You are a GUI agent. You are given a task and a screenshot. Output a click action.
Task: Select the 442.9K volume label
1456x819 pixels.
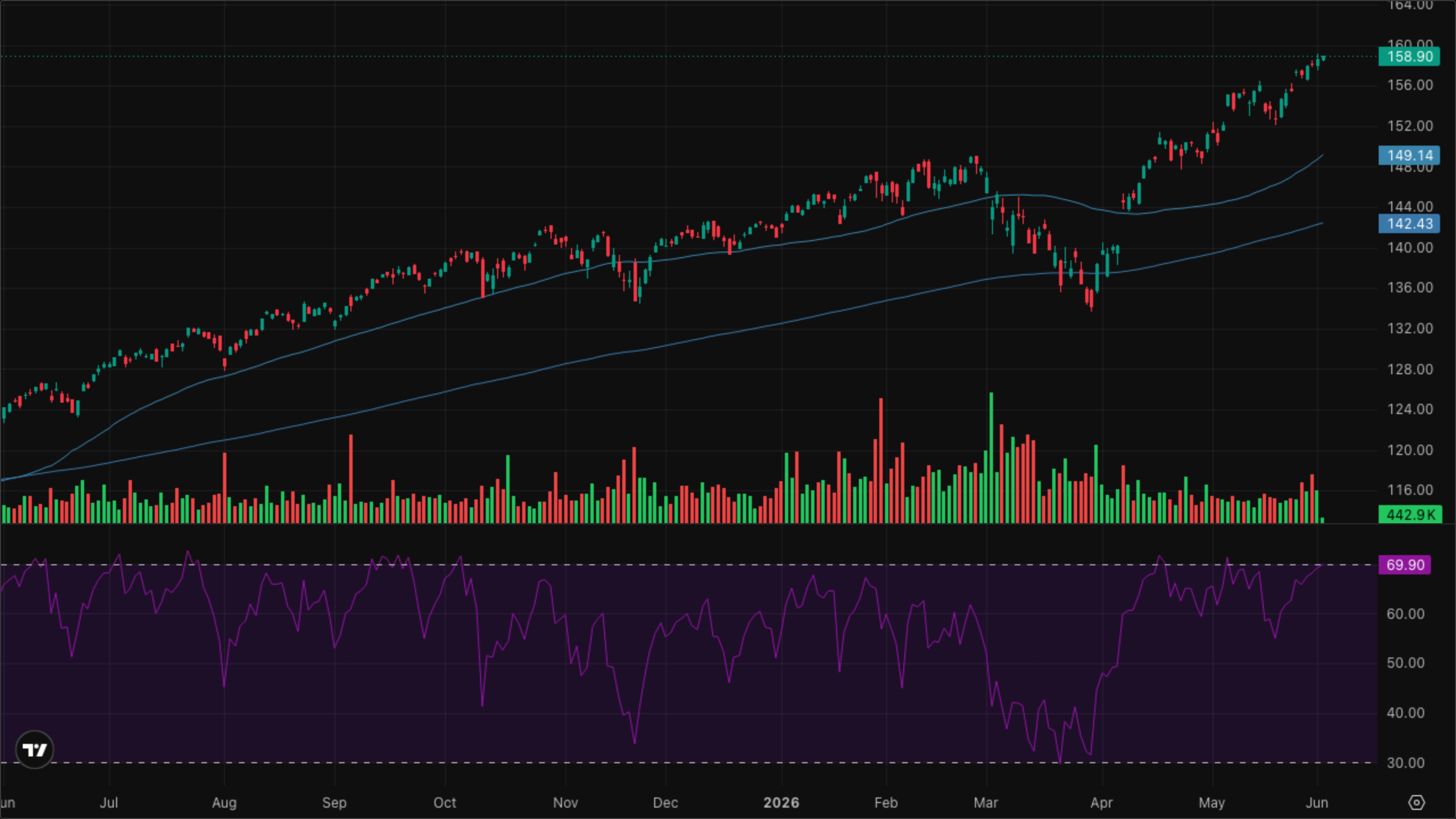[1410, 515]
